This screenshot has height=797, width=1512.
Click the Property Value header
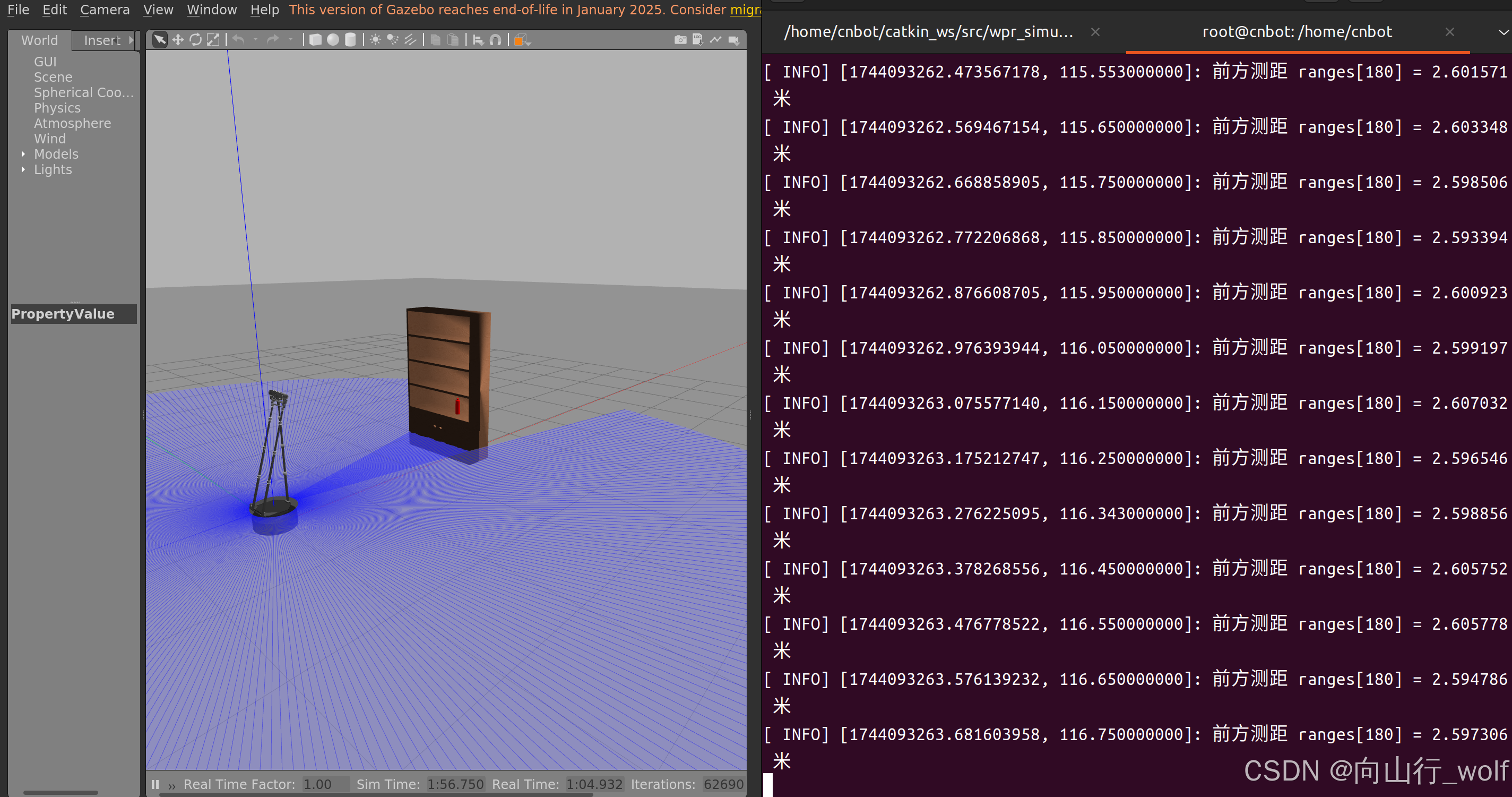(74, 314)
